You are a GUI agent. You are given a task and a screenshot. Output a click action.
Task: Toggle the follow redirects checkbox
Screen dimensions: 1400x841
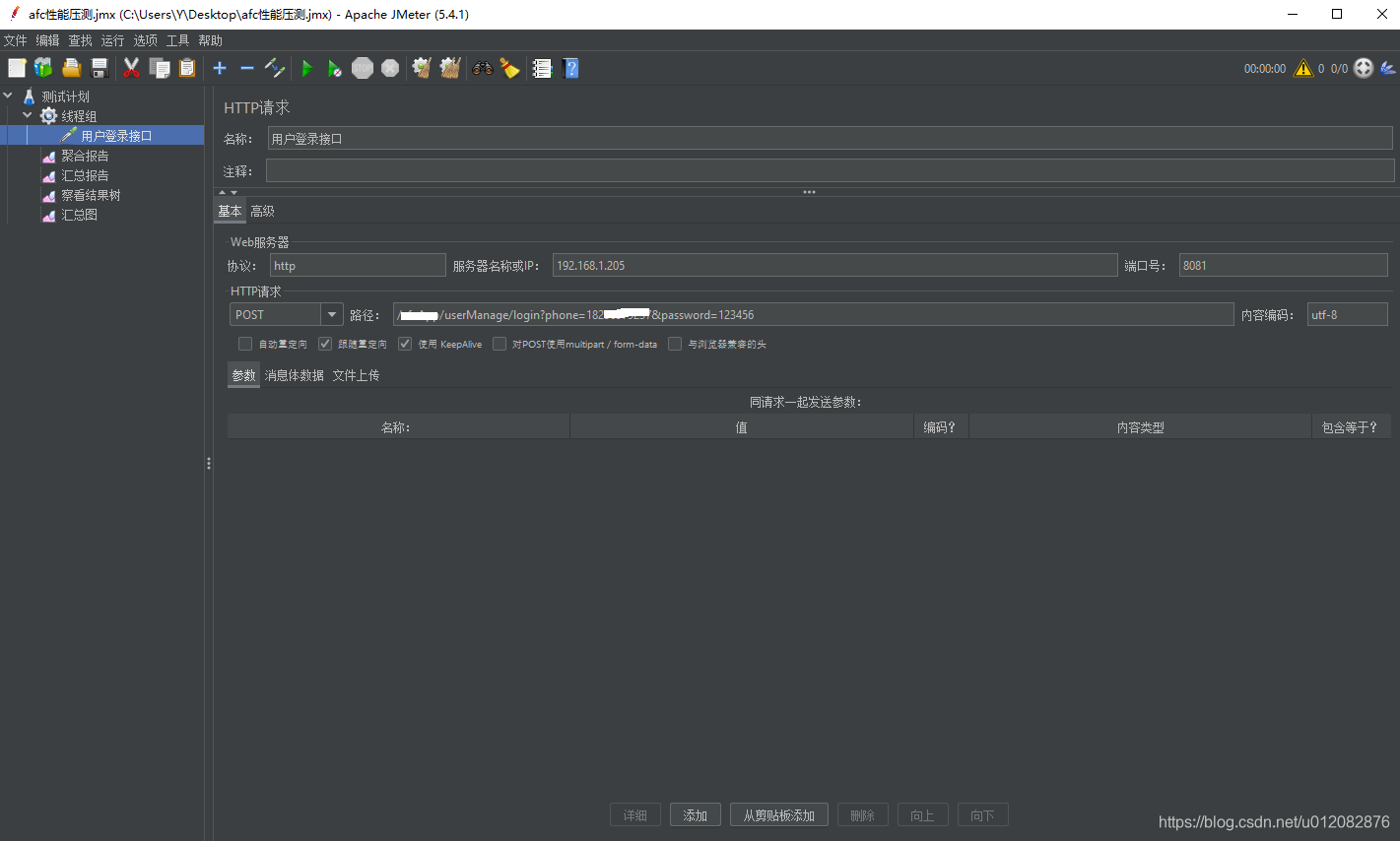coord(325,344)
